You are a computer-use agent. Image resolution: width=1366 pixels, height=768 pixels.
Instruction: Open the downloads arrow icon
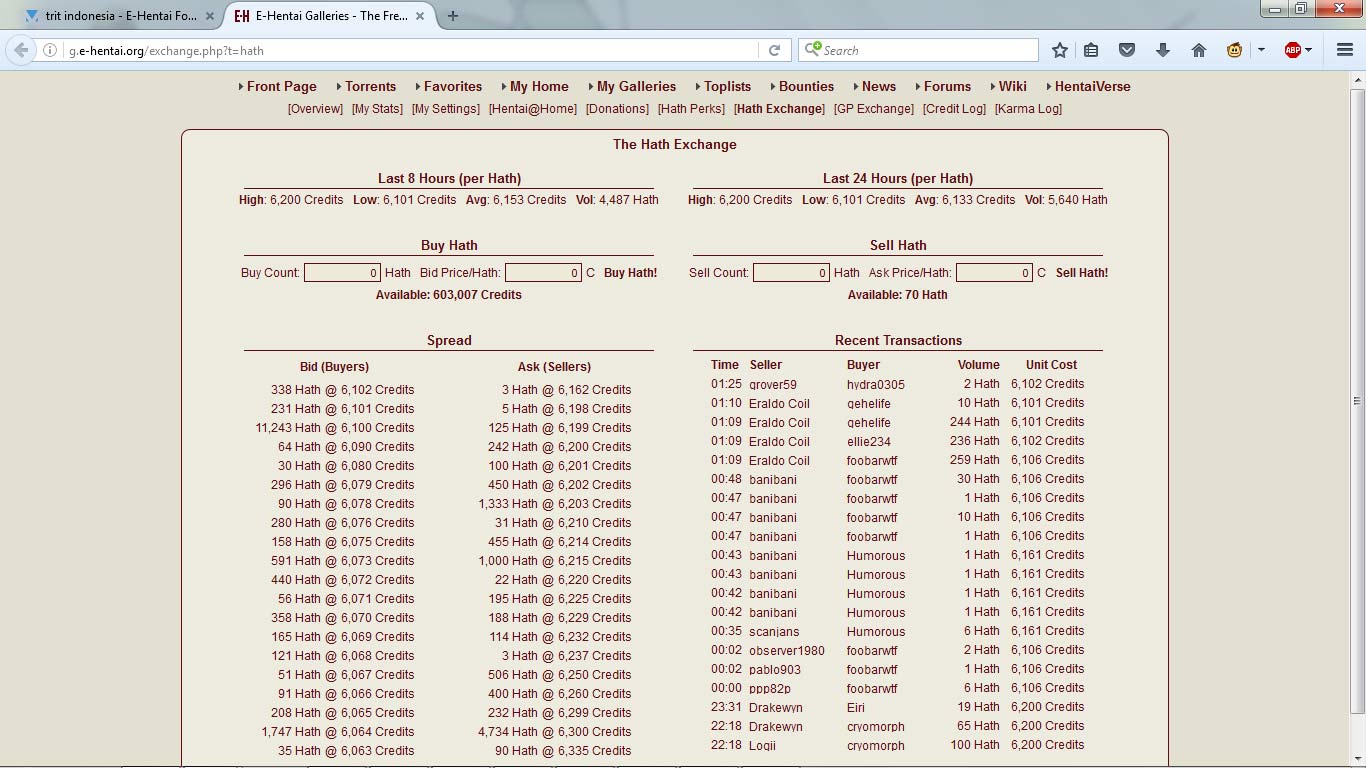(x=1162, y=50)
